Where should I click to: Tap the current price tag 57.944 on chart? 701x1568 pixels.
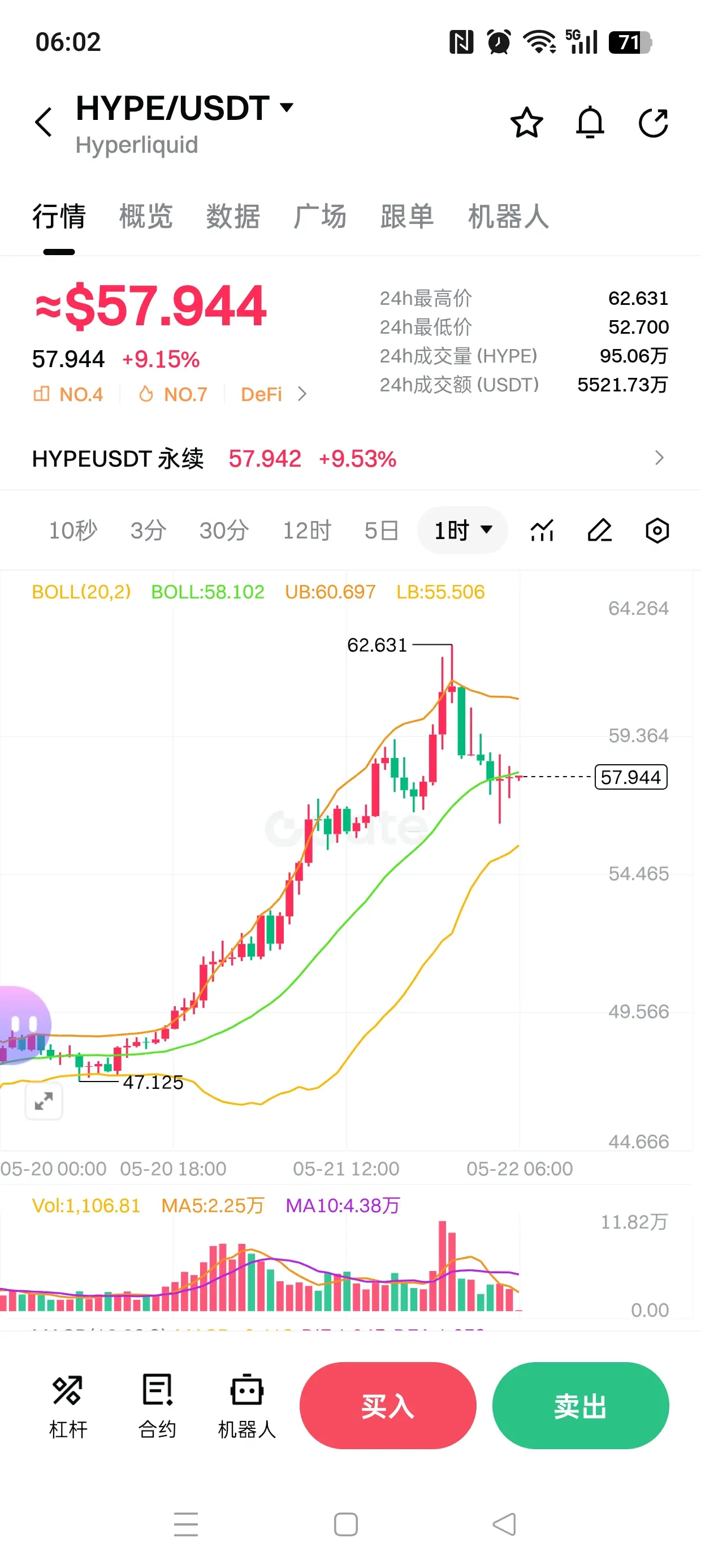631,777
